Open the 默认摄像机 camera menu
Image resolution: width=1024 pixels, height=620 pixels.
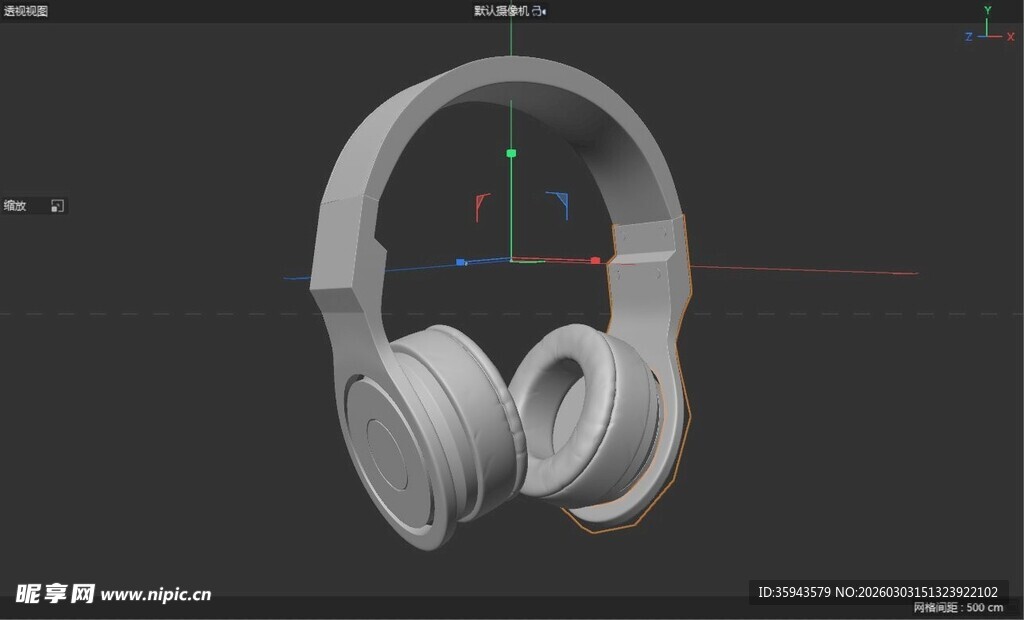pos(501,11)
